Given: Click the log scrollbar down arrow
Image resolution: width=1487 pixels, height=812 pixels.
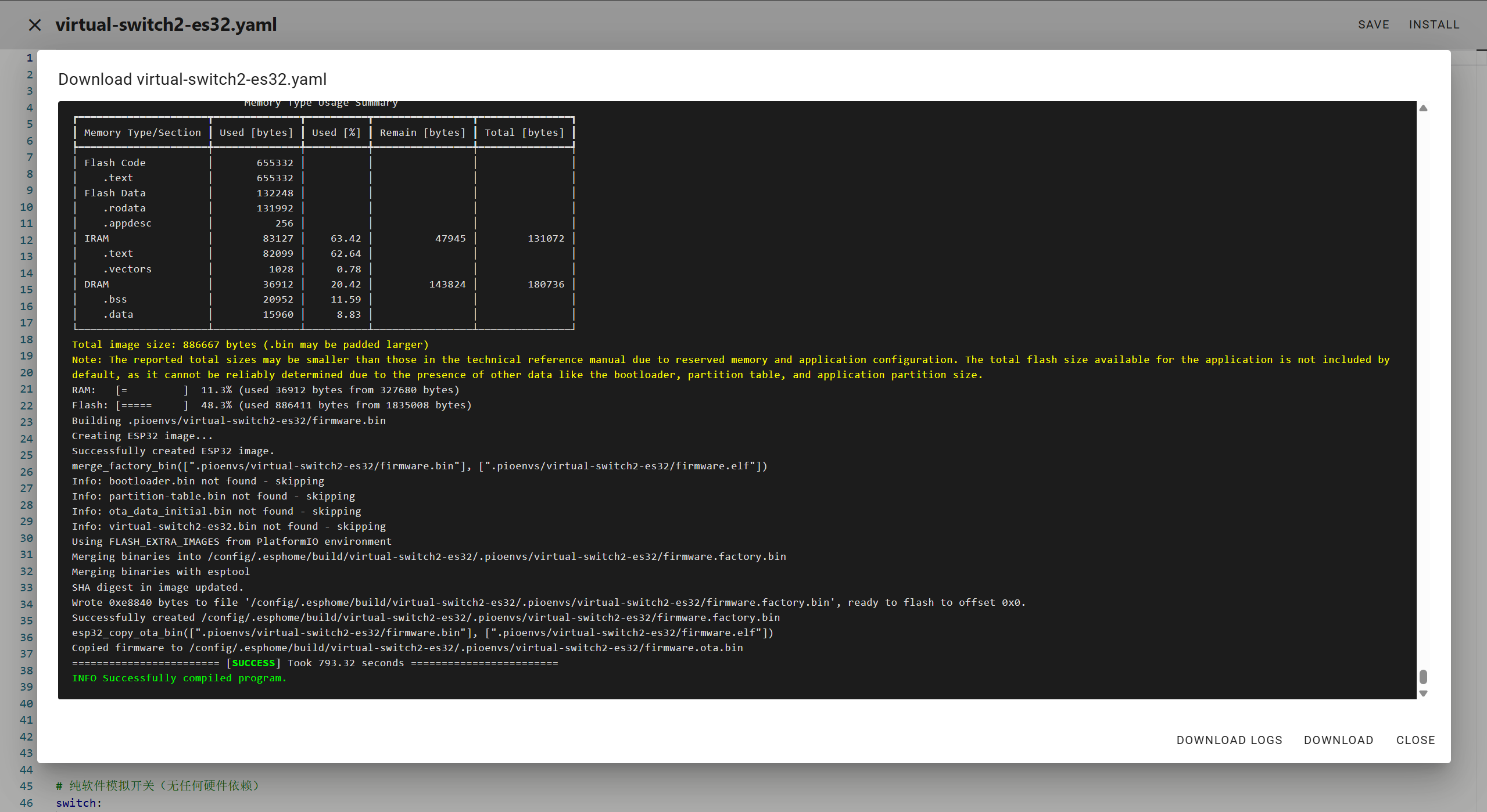Looking at the screenshot, I should pyautogui.click(x=1423, y=694).
